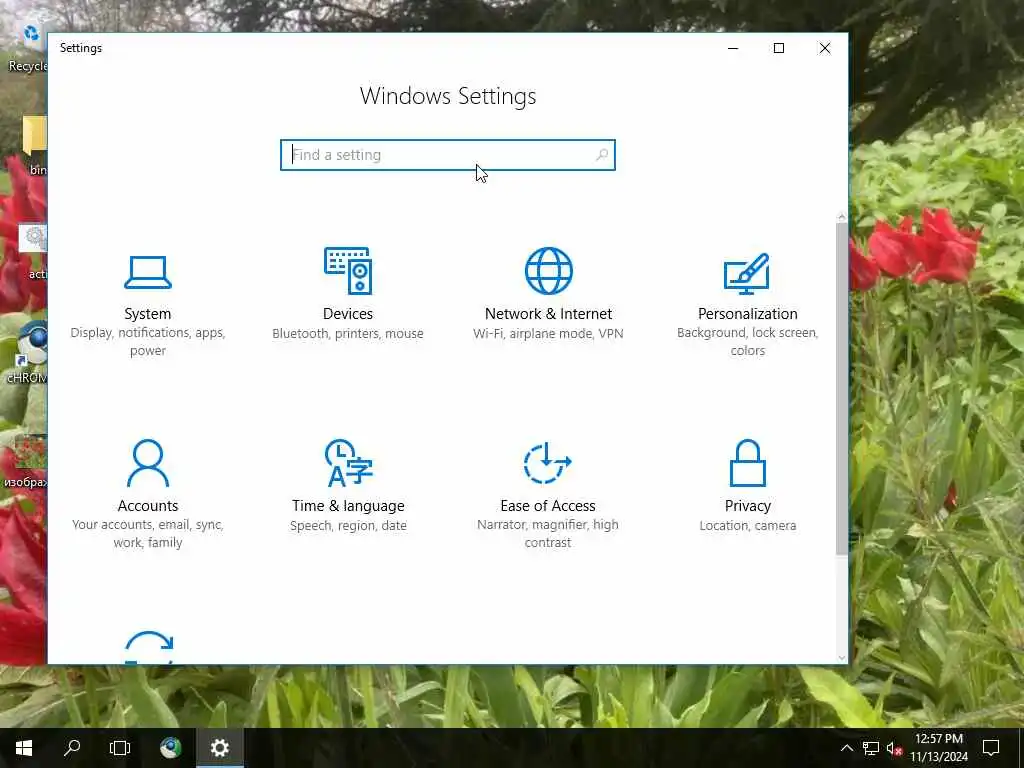Click the Devices label text
Image resolution: width=1024 pixels, height=768 pixels.
tap(348, 313)
